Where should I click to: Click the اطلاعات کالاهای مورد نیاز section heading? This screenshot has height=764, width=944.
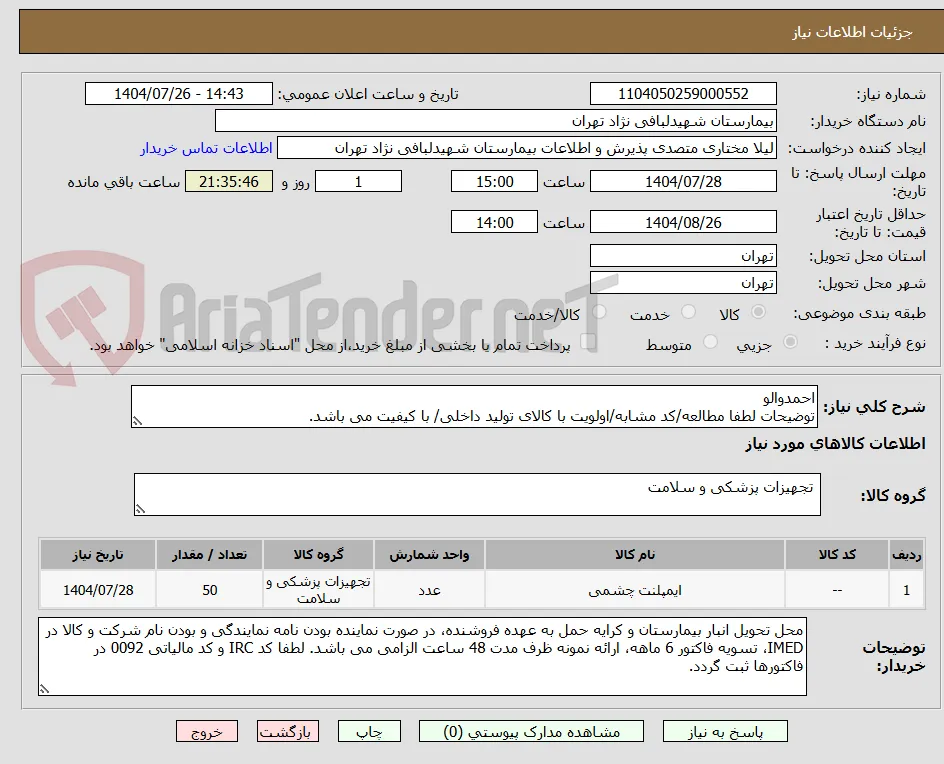coord(836,444)
